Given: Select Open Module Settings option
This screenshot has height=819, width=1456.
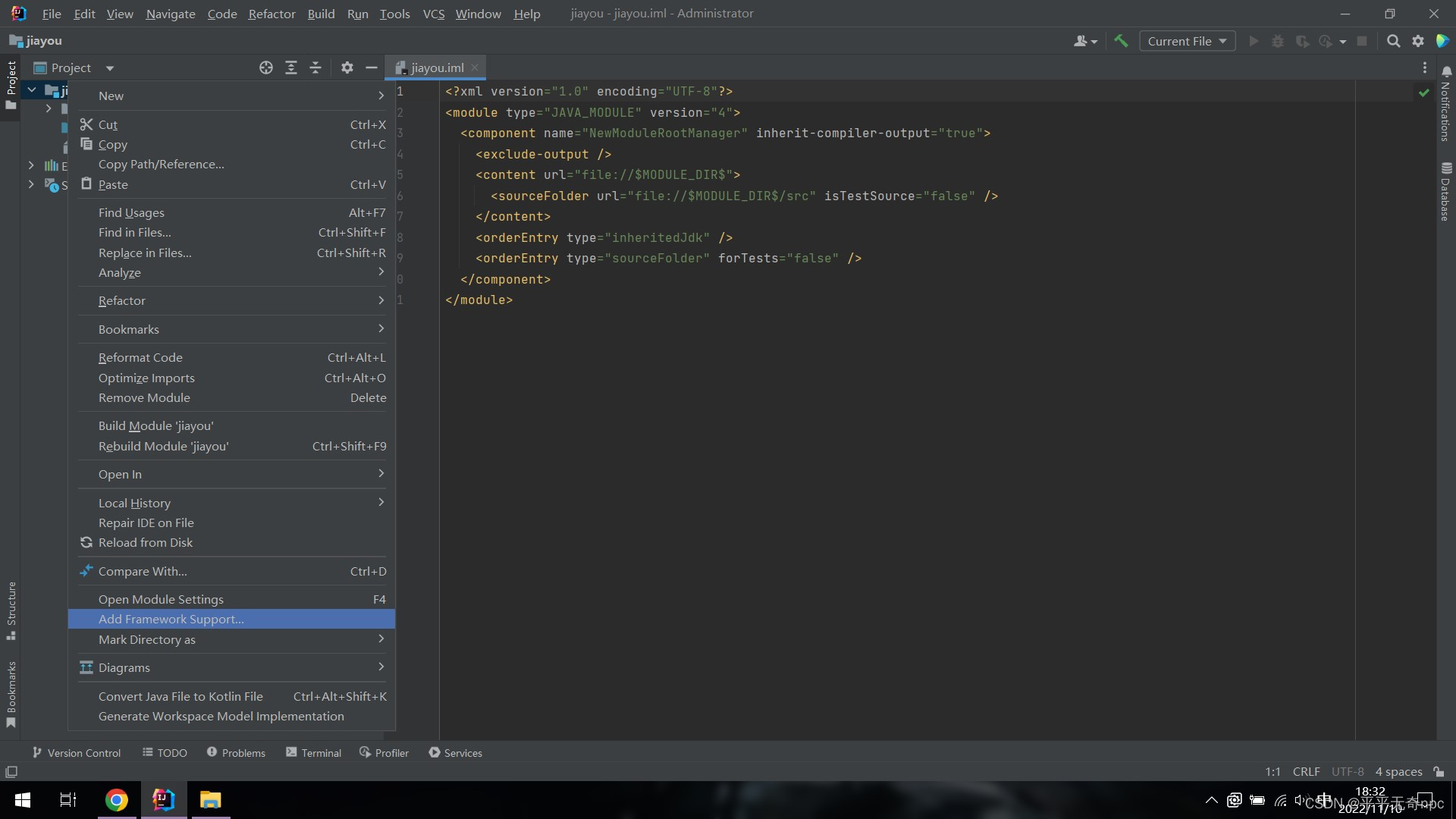Looking at the screenshot, I should coord(160,599).
